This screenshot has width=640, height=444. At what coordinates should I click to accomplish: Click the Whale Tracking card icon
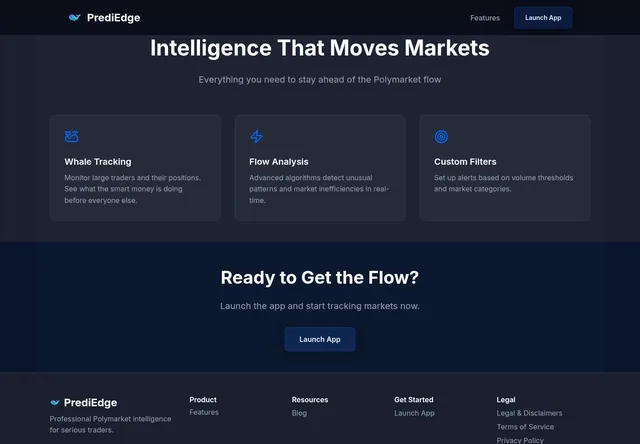pos(71,136)
